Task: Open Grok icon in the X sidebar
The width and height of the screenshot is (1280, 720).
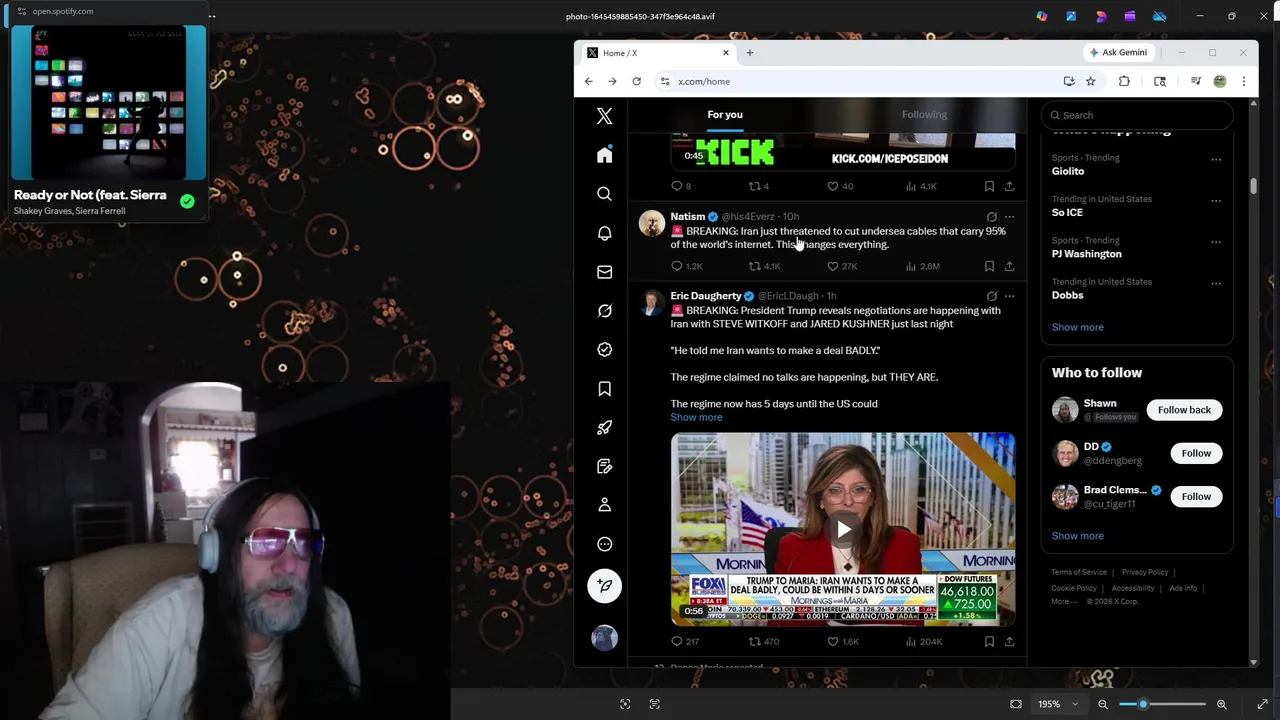Action: pyautogui.click(x=604, y=311)
